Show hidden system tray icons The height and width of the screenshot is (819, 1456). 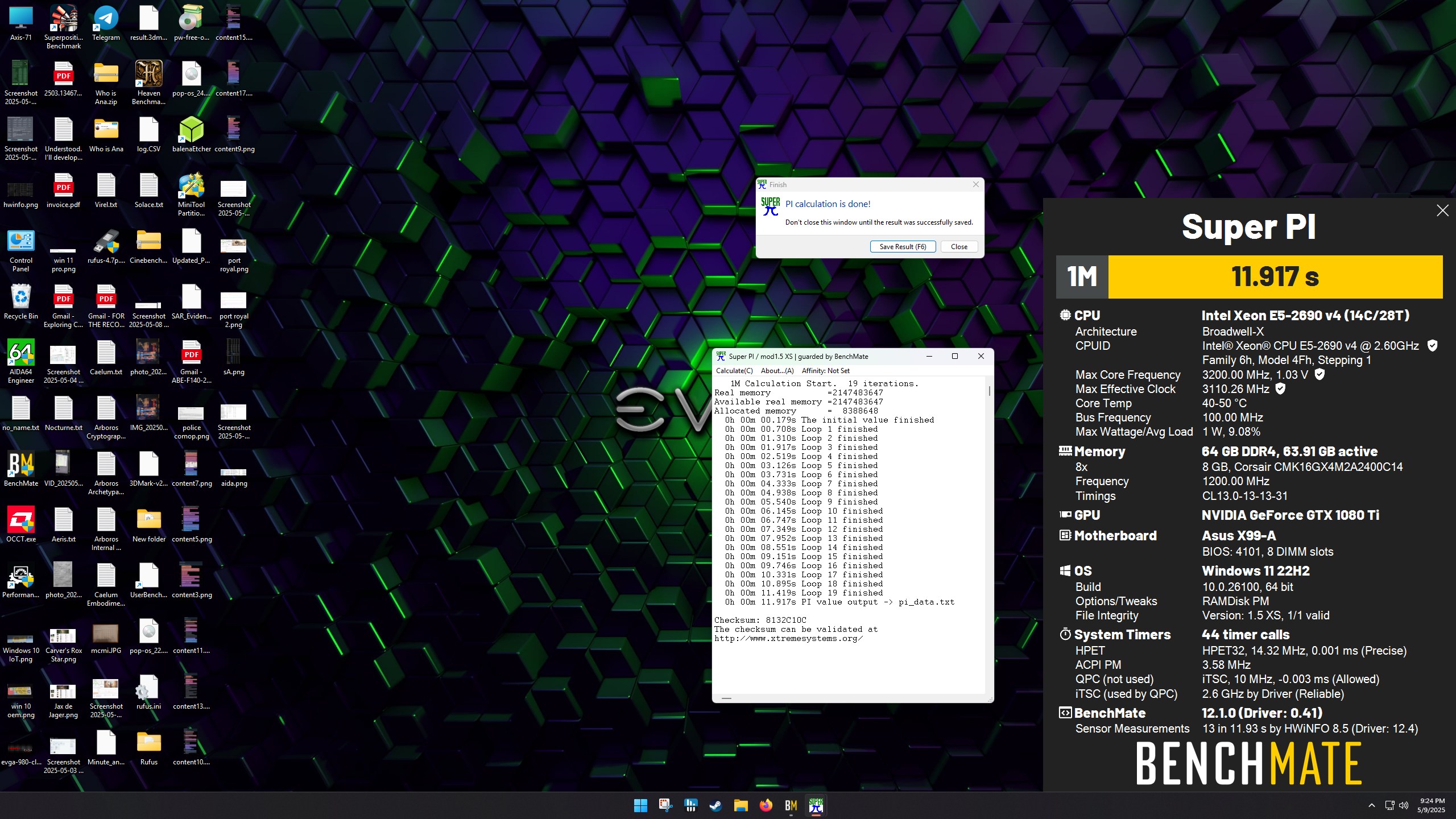(1371, 805)
